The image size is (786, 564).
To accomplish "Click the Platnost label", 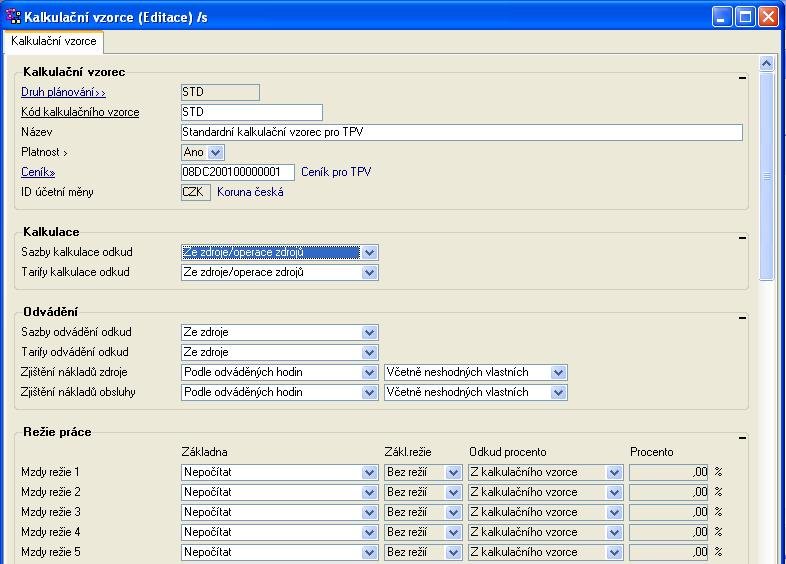I will [x=44, y=152].
